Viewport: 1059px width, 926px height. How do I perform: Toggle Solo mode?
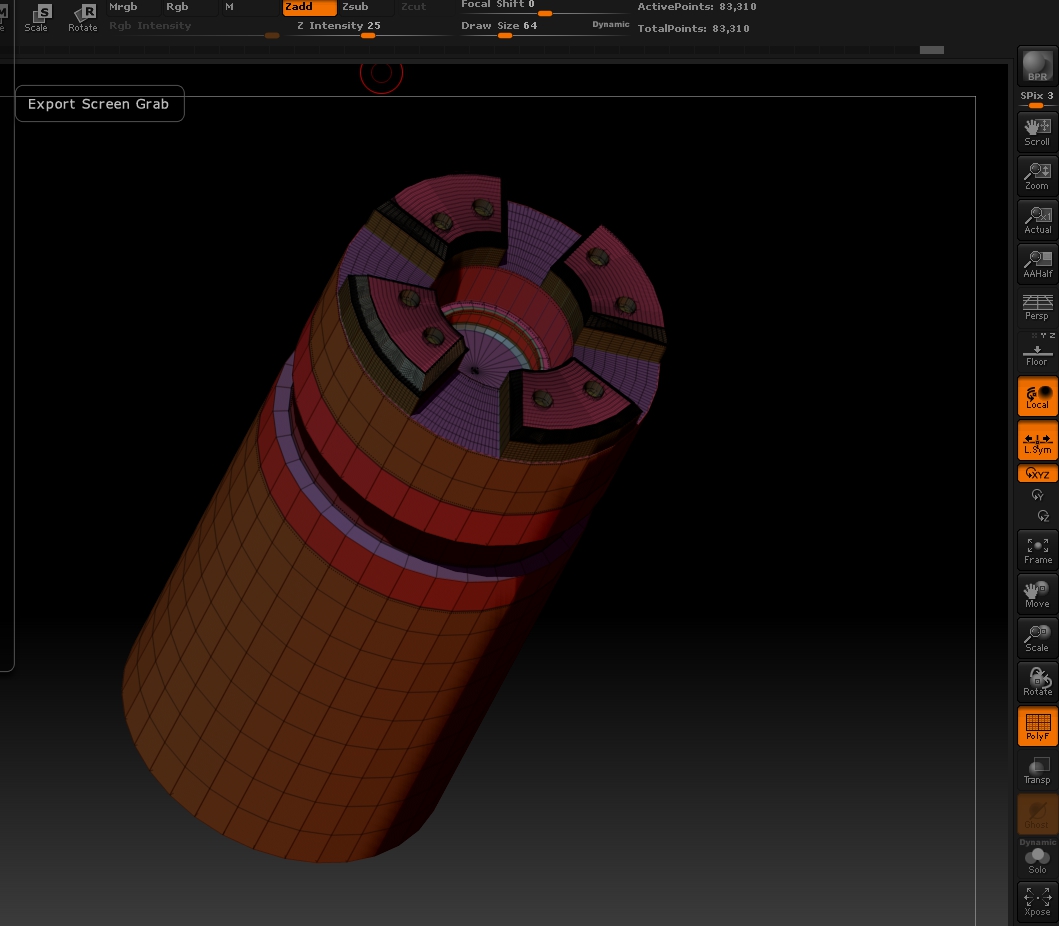(x=1037, y=860)
